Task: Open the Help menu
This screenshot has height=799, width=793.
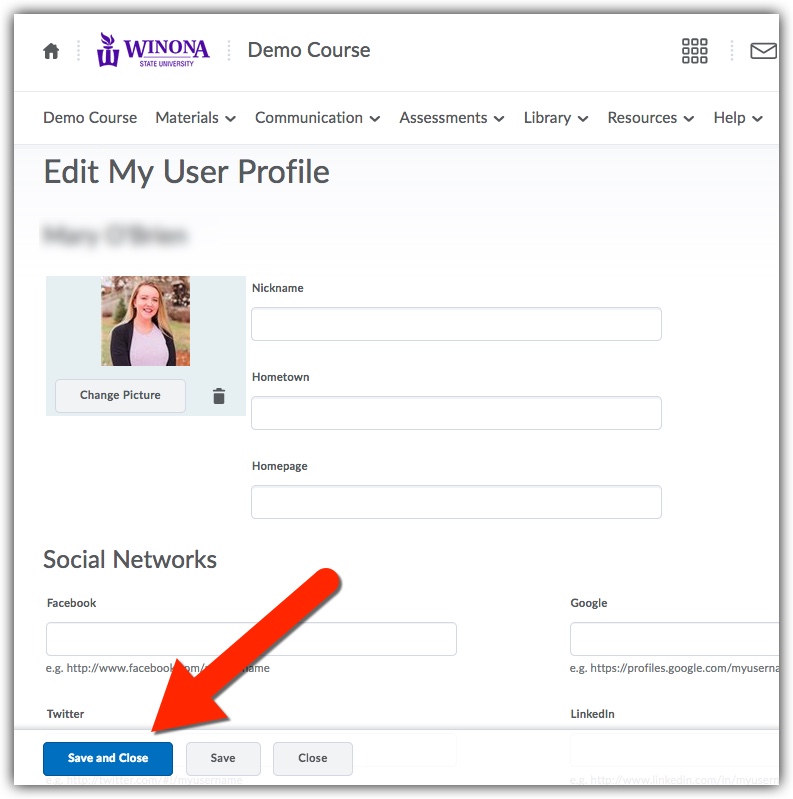Action: click(738, 118)
